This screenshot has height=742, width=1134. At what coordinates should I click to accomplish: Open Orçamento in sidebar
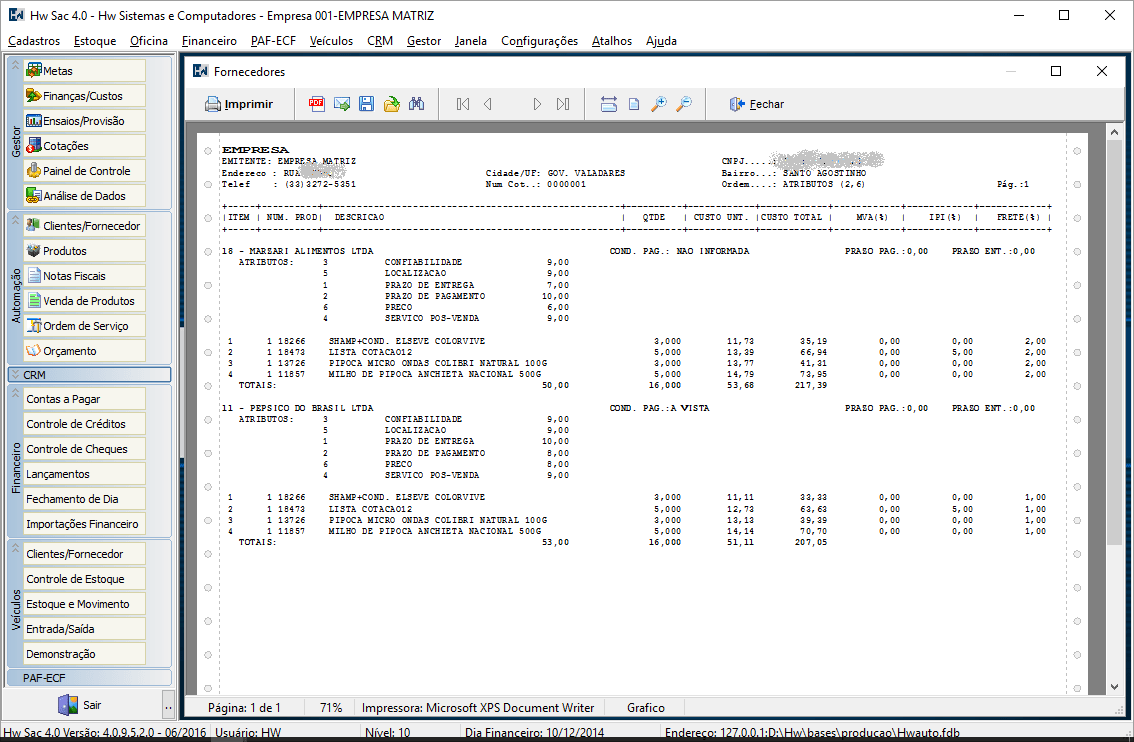[x=85, y=351]
